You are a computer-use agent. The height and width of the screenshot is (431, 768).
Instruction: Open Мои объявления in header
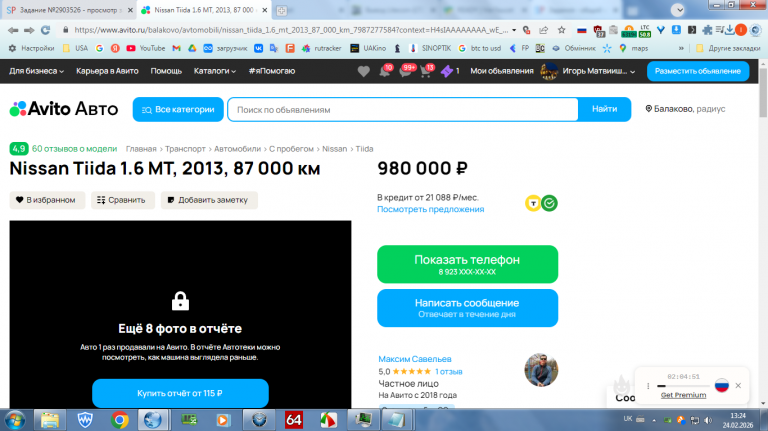pyautogui.click(x=502, y=71)
